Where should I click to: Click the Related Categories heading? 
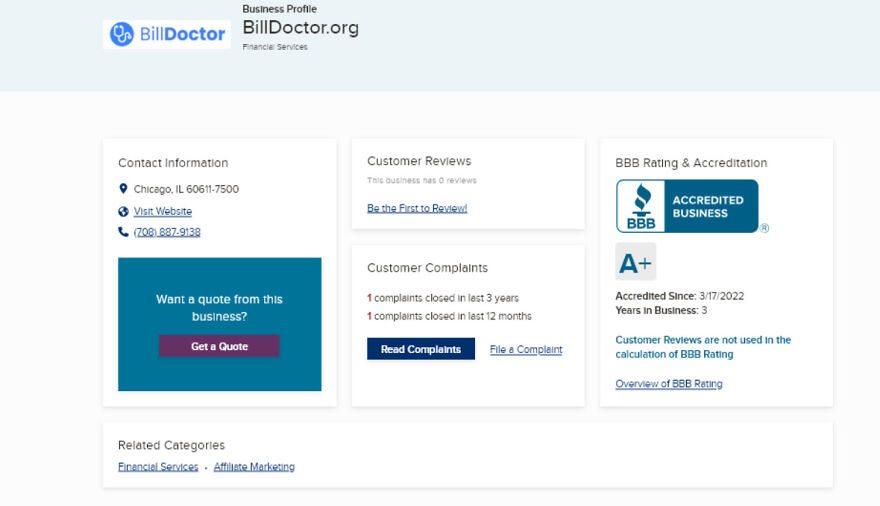coord(171,445)
